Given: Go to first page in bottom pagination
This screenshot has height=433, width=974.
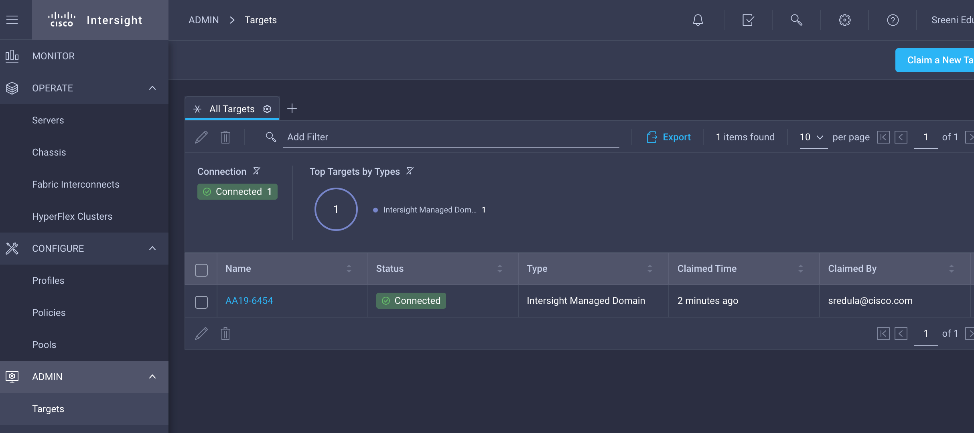Looking at the screenshot, I should tap(883, 334).
